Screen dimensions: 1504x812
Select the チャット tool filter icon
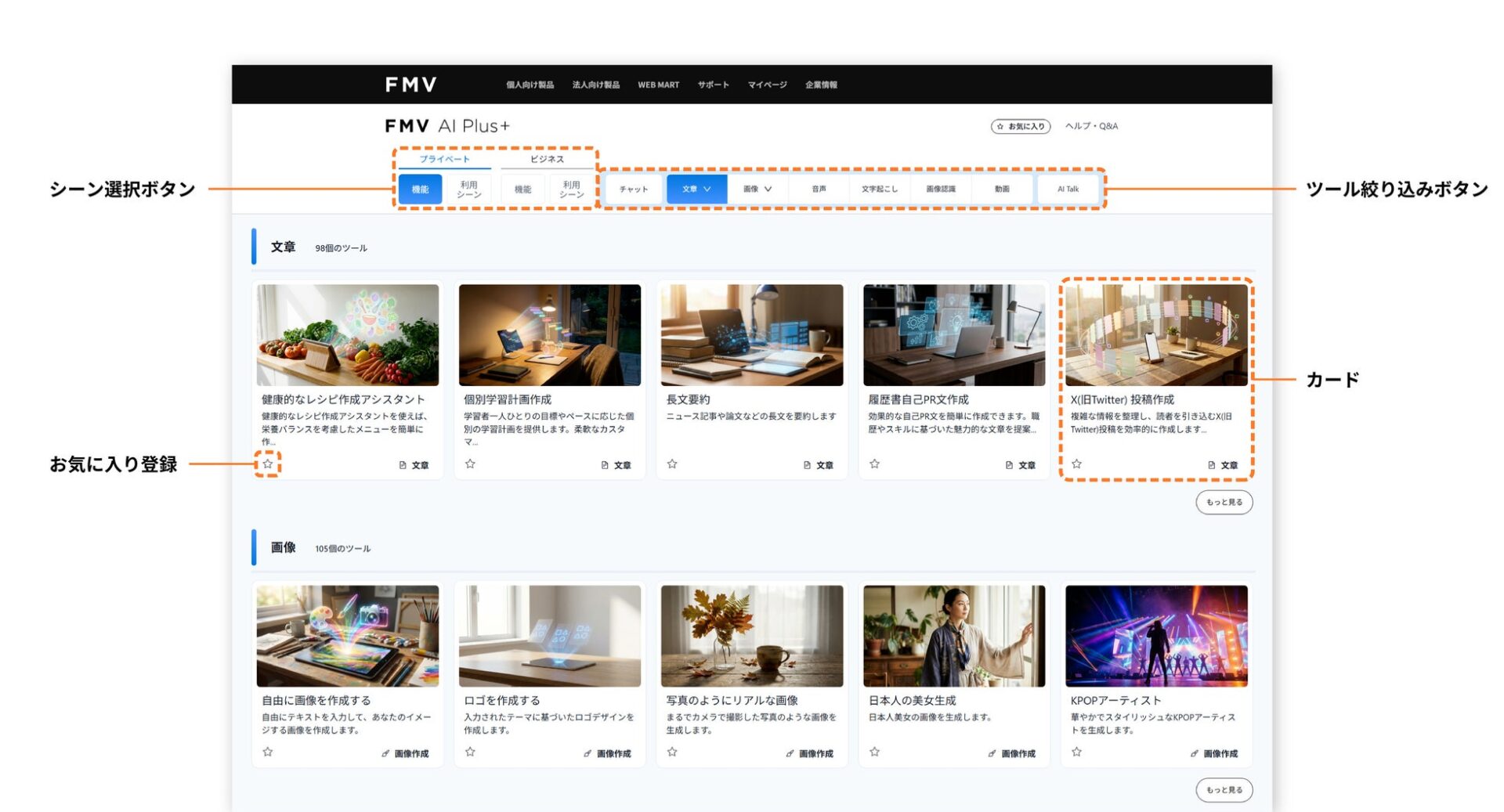[x=634, y=188]
